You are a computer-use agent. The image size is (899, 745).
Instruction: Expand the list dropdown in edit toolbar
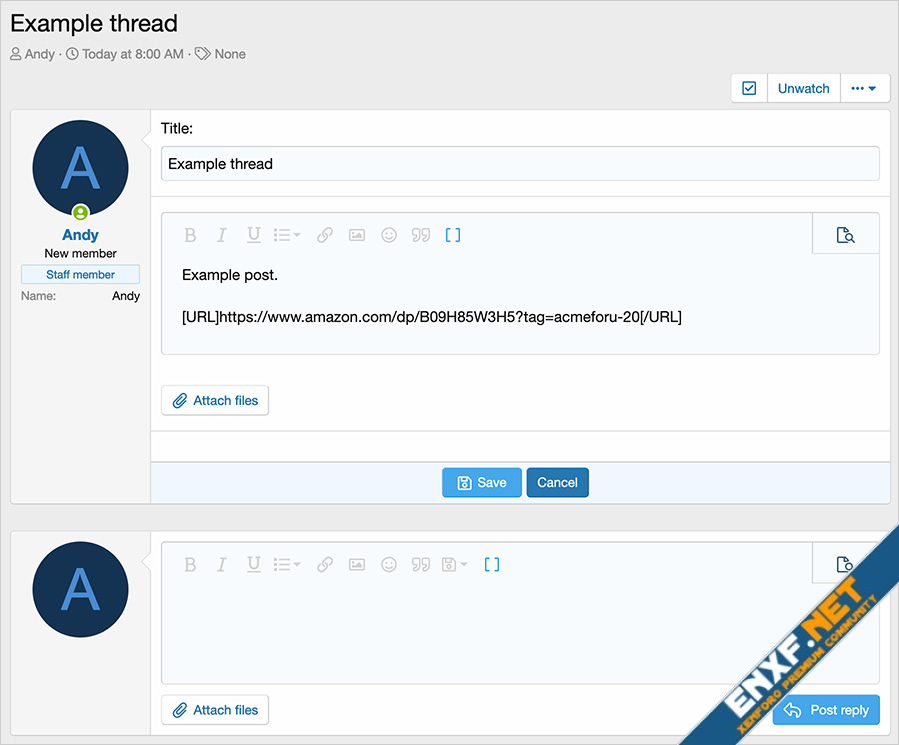click(287, 235)
